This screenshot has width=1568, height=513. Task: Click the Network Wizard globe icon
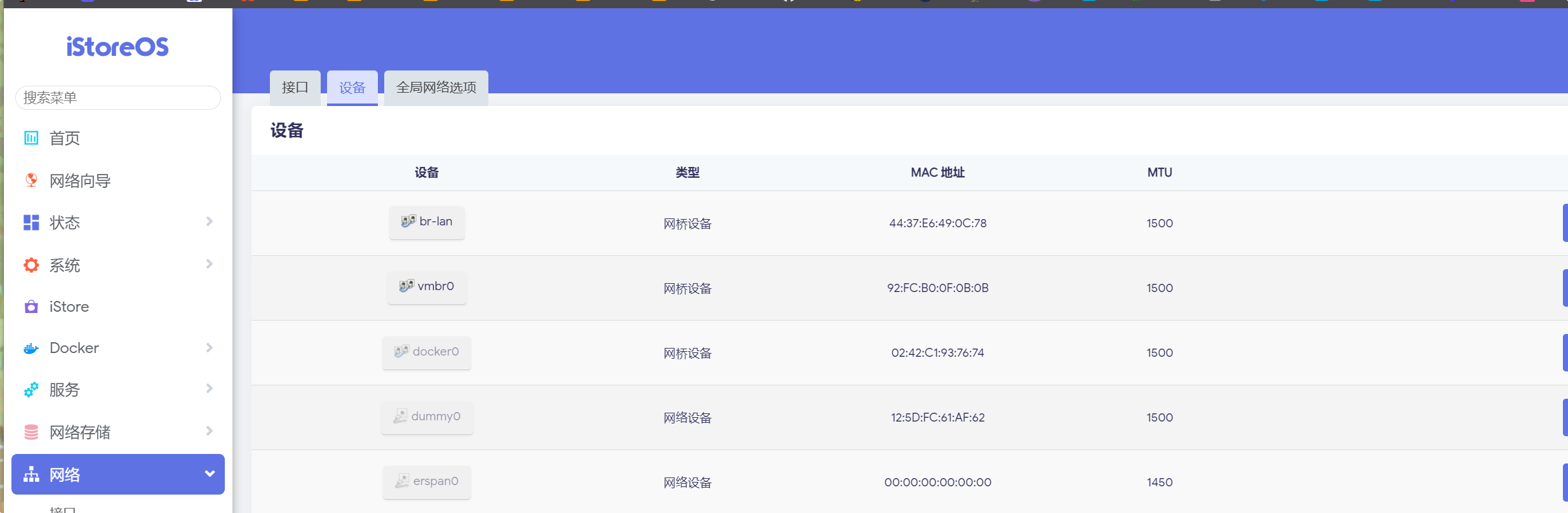tap(31, 180)
